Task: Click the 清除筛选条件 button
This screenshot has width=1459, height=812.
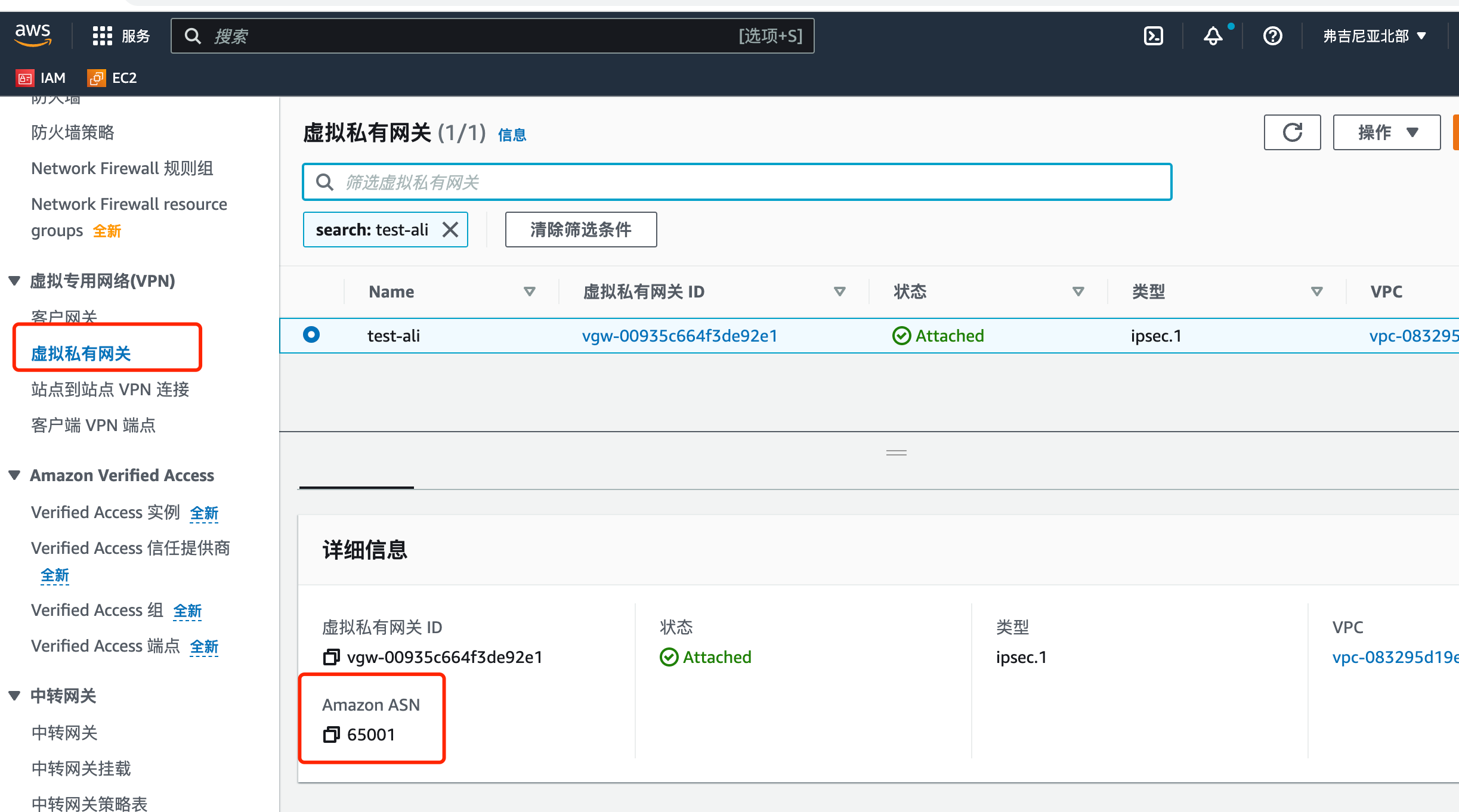Action: coord(581,230)
